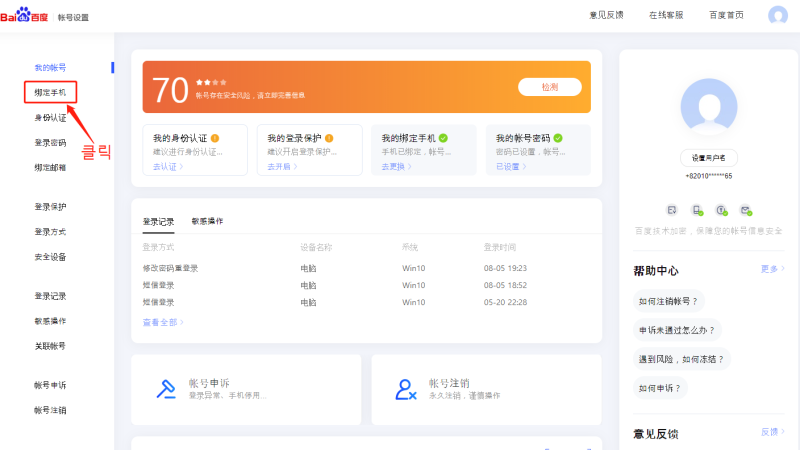Select 帐号注销 in the sidebar
Viewport: 800px width, 450px height.
pos(50,410)
